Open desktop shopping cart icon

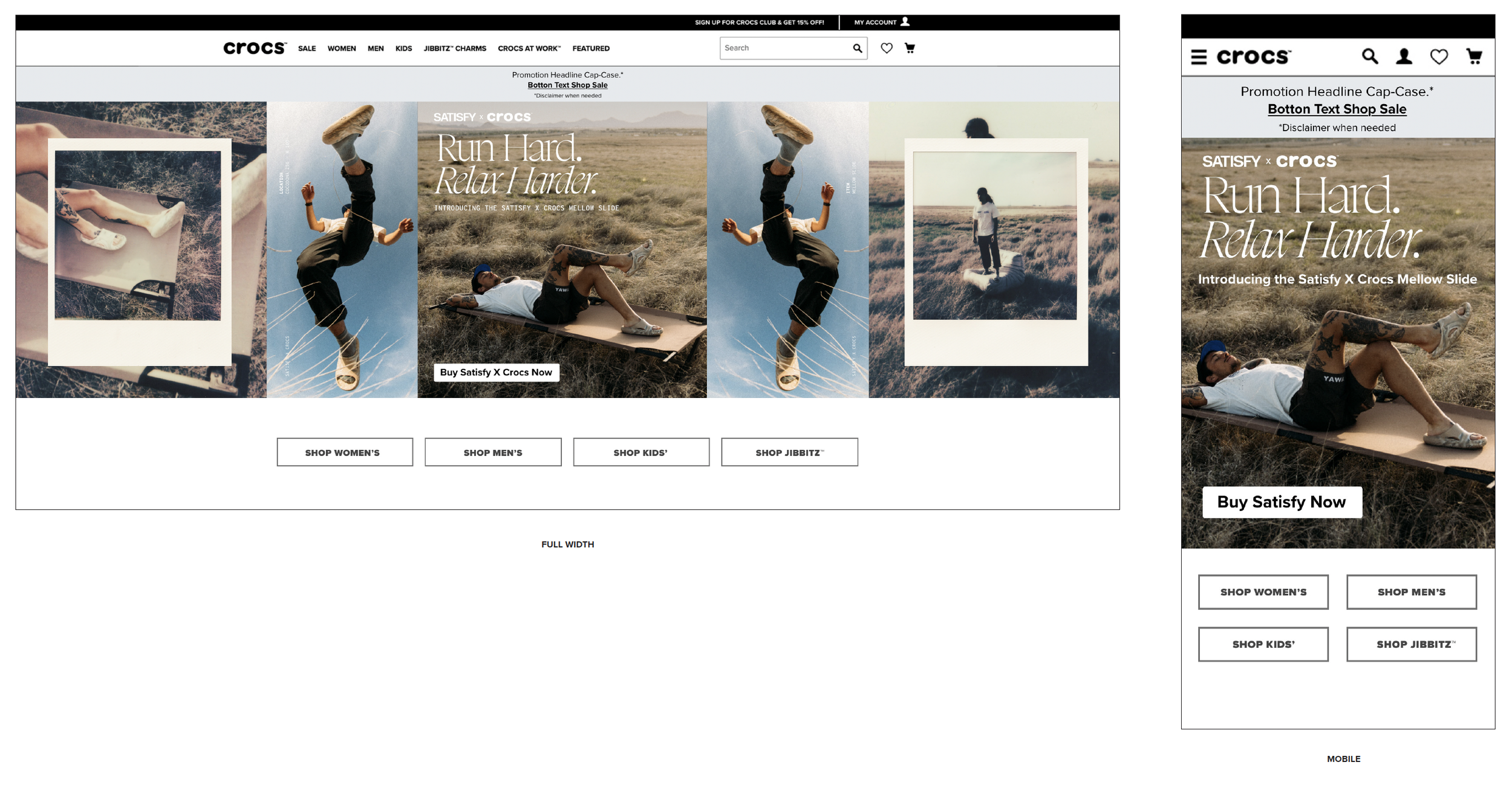pyautogui.click(x=910, y=48)
